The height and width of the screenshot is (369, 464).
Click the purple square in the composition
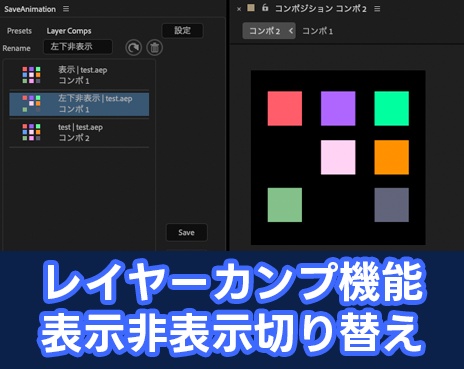pos(338,108)
